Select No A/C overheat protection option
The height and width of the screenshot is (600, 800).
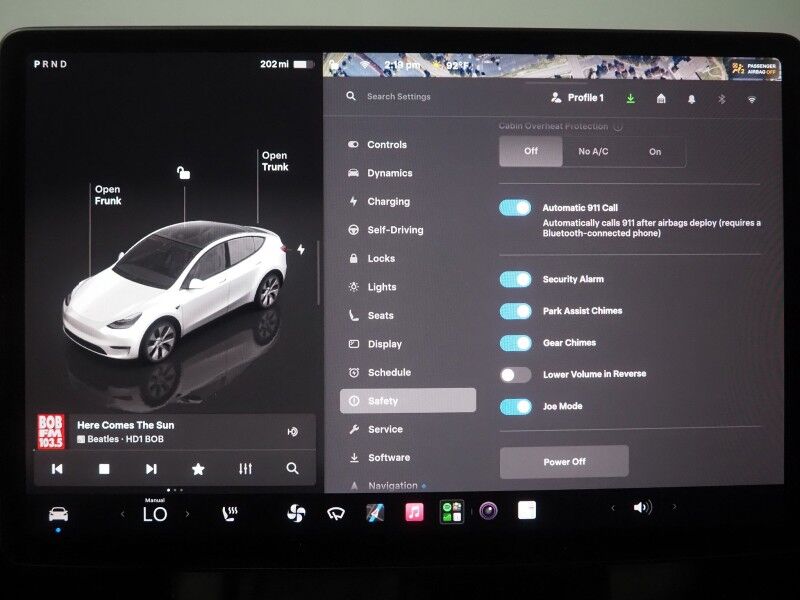click(593, 152)
